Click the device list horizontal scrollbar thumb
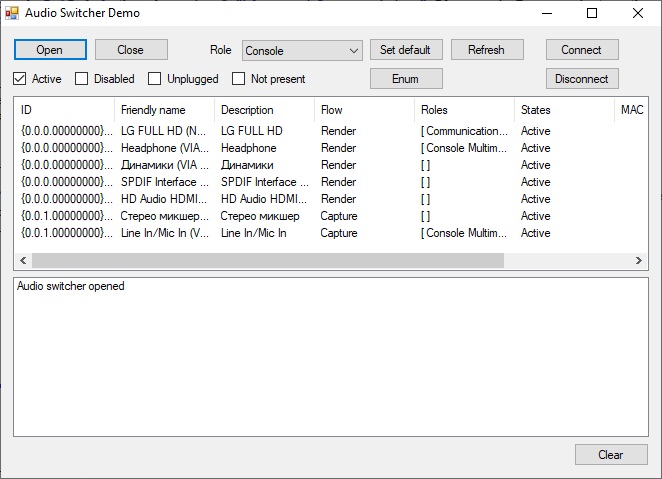662x479 pixels. pos(268,261)
